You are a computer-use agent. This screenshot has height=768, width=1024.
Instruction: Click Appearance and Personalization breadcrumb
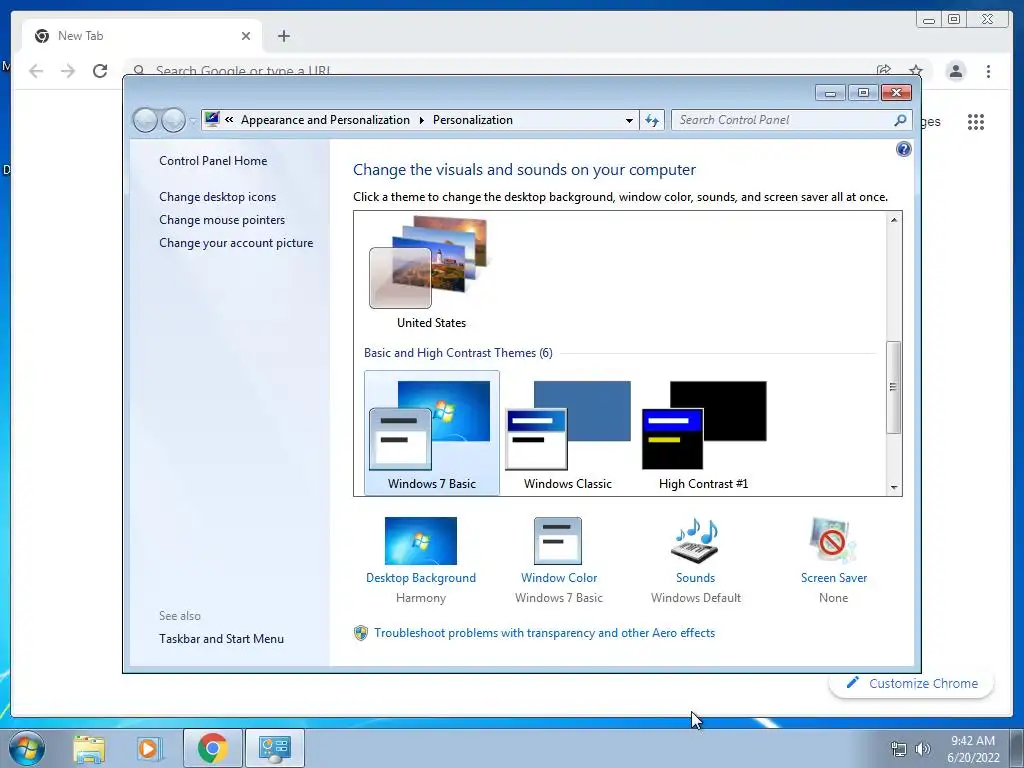pyautogui.click(x=325, y=120)
